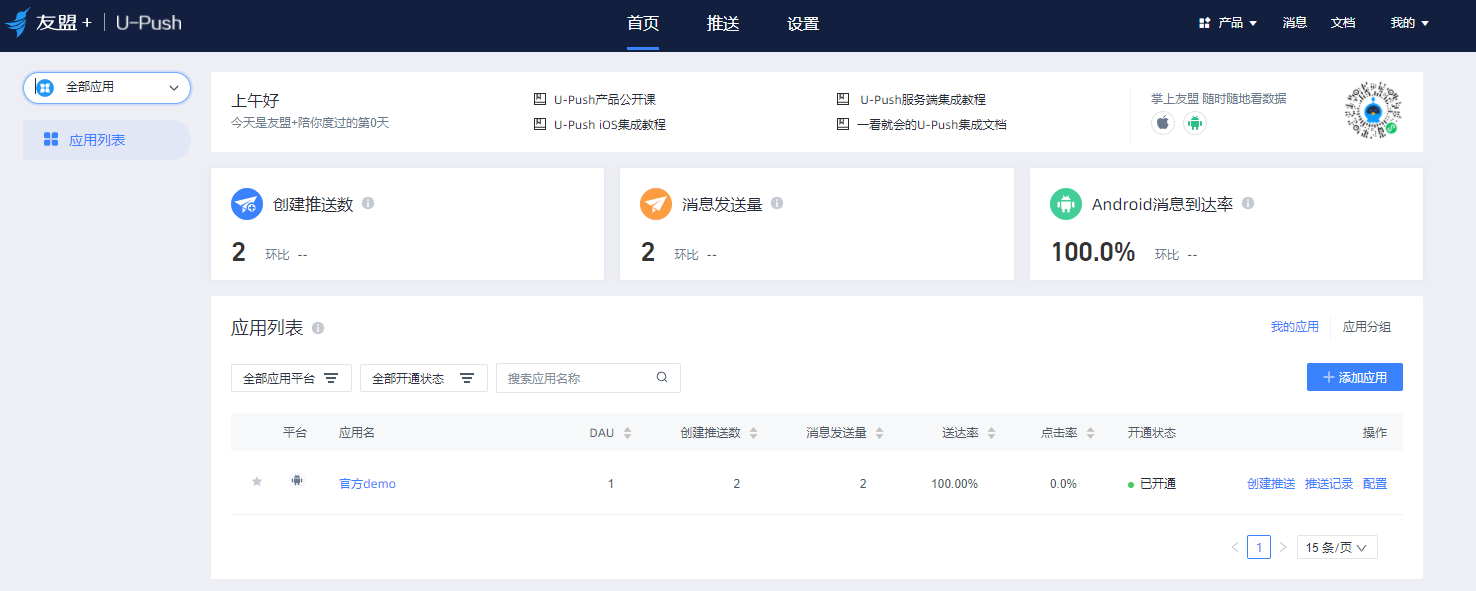Image resolution: width=1476 pixels, height=591 pixels.
Task: Open the U-Push服务端集成教程 link
Action: (923, 100)
